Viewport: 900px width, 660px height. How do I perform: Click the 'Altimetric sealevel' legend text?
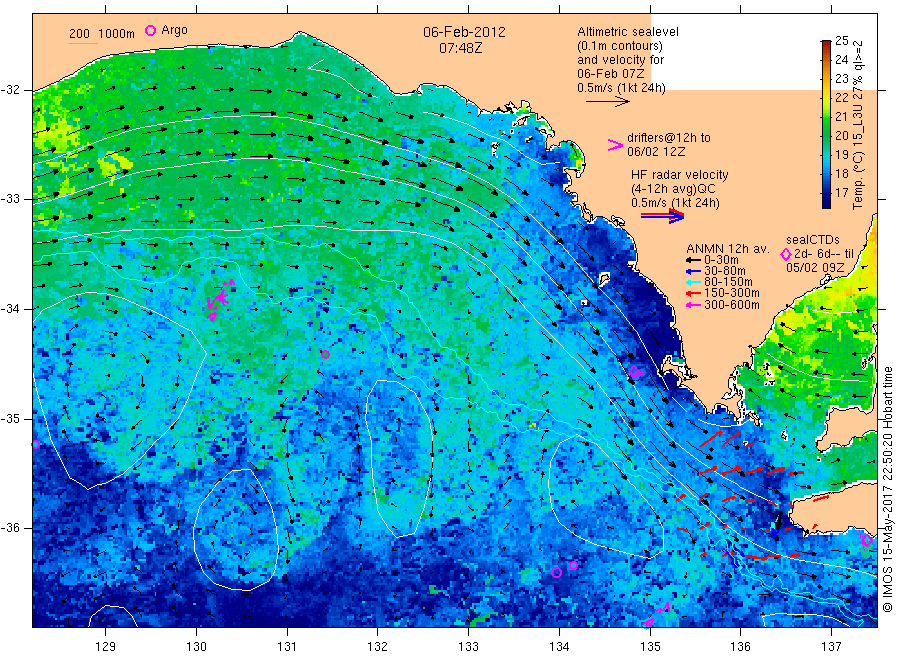(628, 32)
